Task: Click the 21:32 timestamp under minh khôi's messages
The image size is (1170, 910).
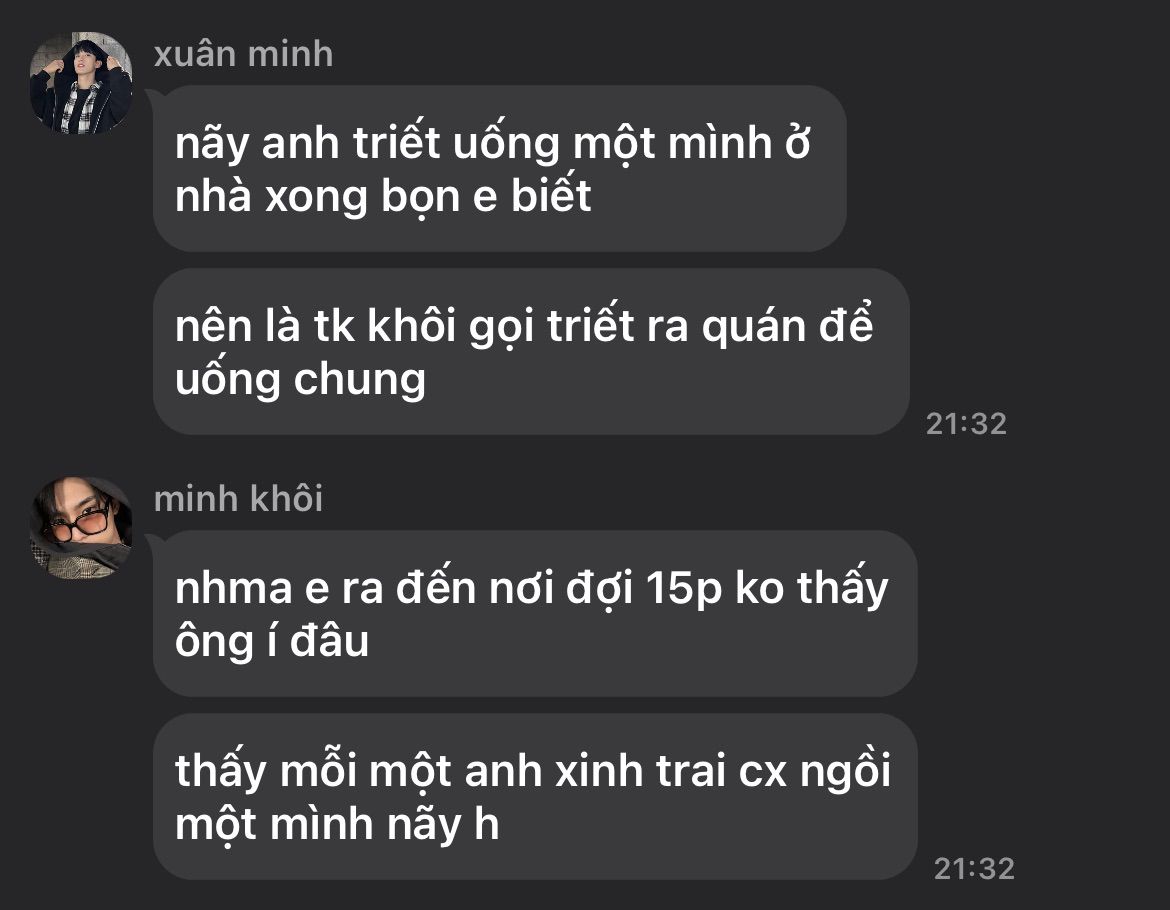Action: click(x=974, y=868)
